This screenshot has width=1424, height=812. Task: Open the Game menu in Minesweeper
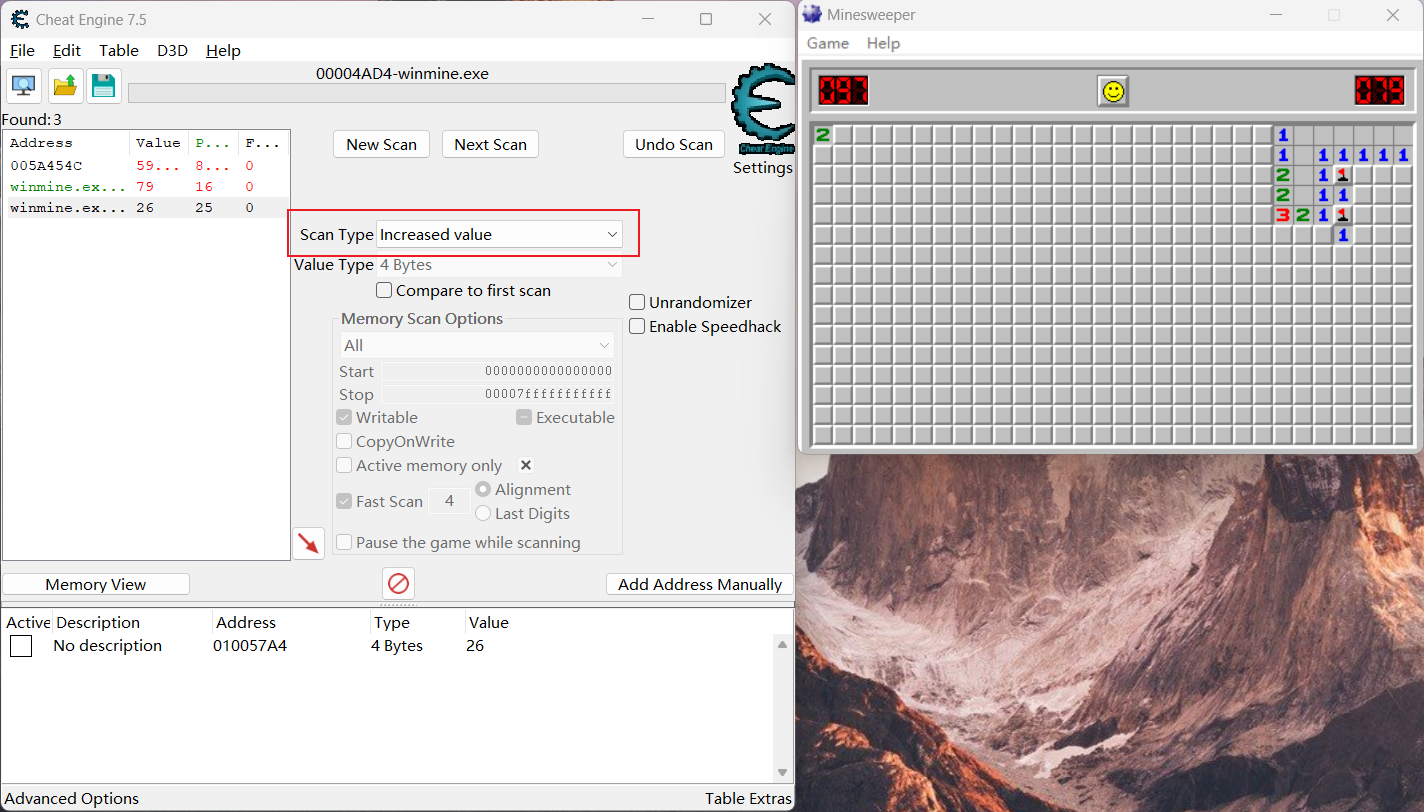pos(827,43)
